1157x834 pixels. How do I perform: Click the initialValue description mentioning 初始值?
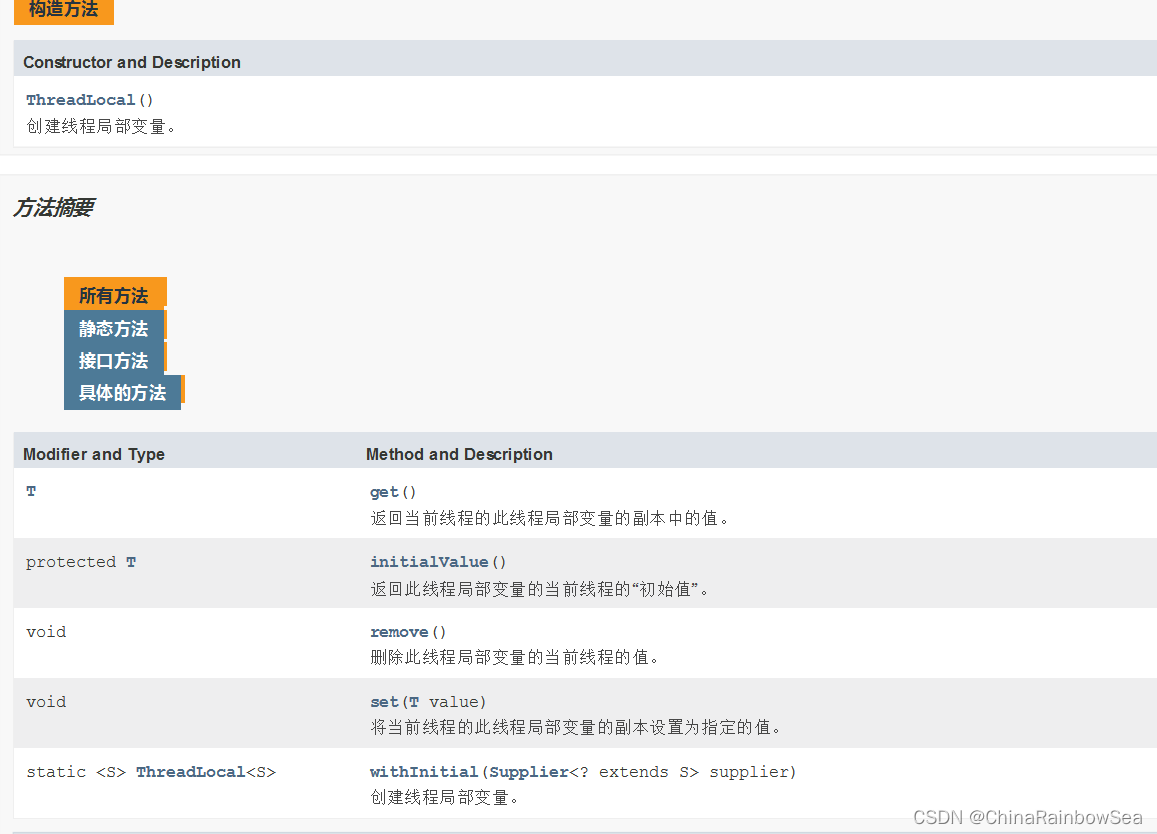[x=539, y=588]
